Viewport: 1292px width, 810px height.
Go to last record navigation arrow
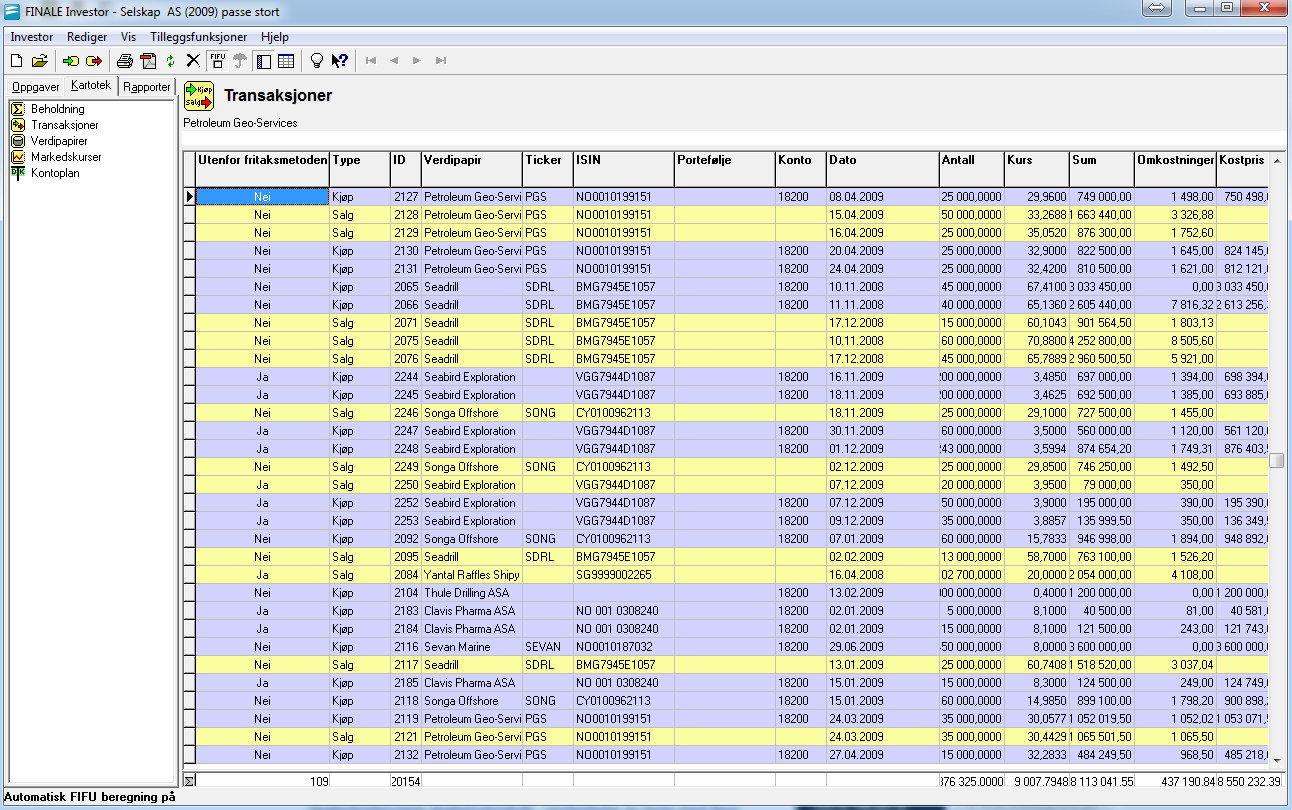pyautogui.click(x=441, y=61)
